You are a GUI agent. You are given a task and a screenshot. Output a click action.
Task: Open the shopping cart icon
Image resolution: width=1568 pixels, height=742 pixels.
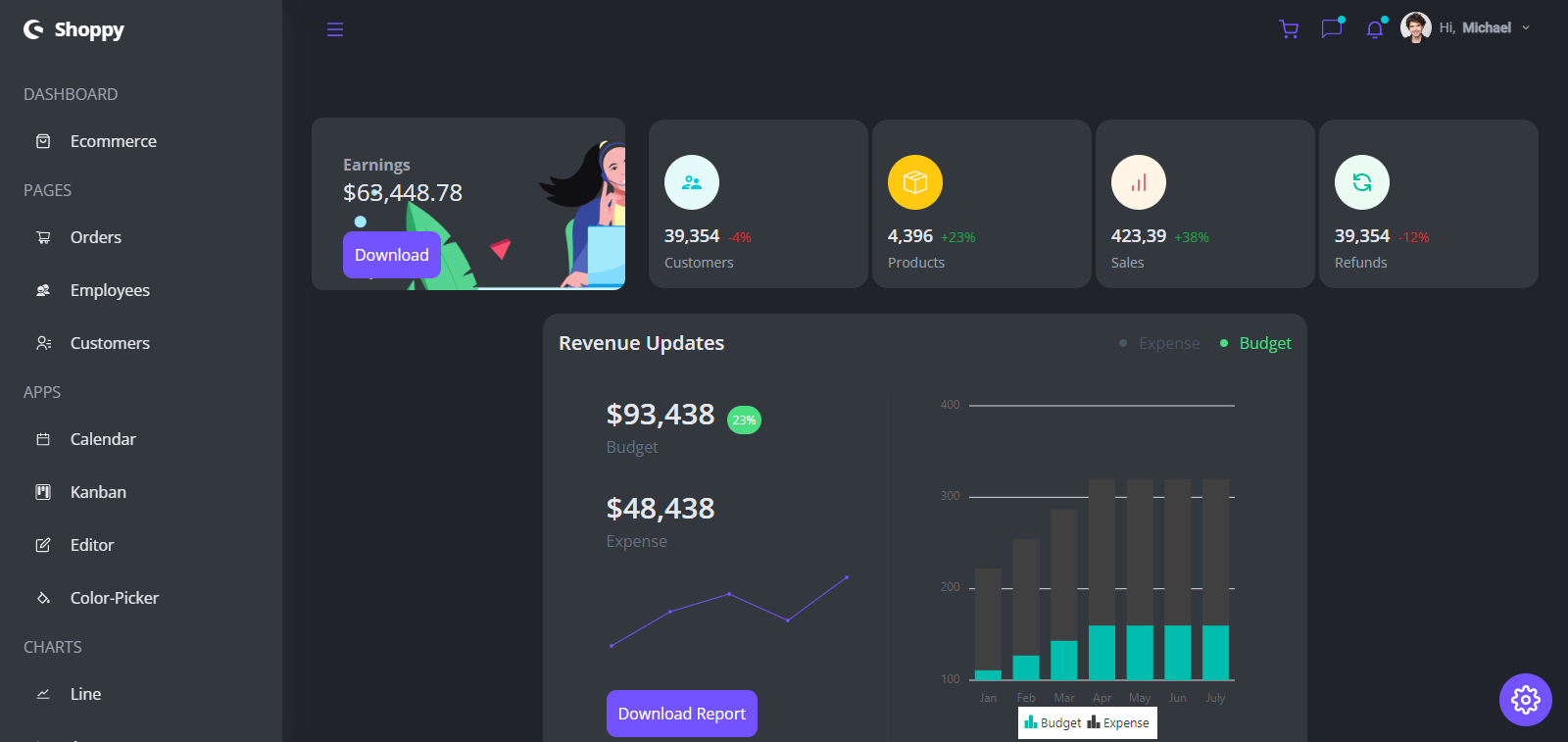point(1289,29)
